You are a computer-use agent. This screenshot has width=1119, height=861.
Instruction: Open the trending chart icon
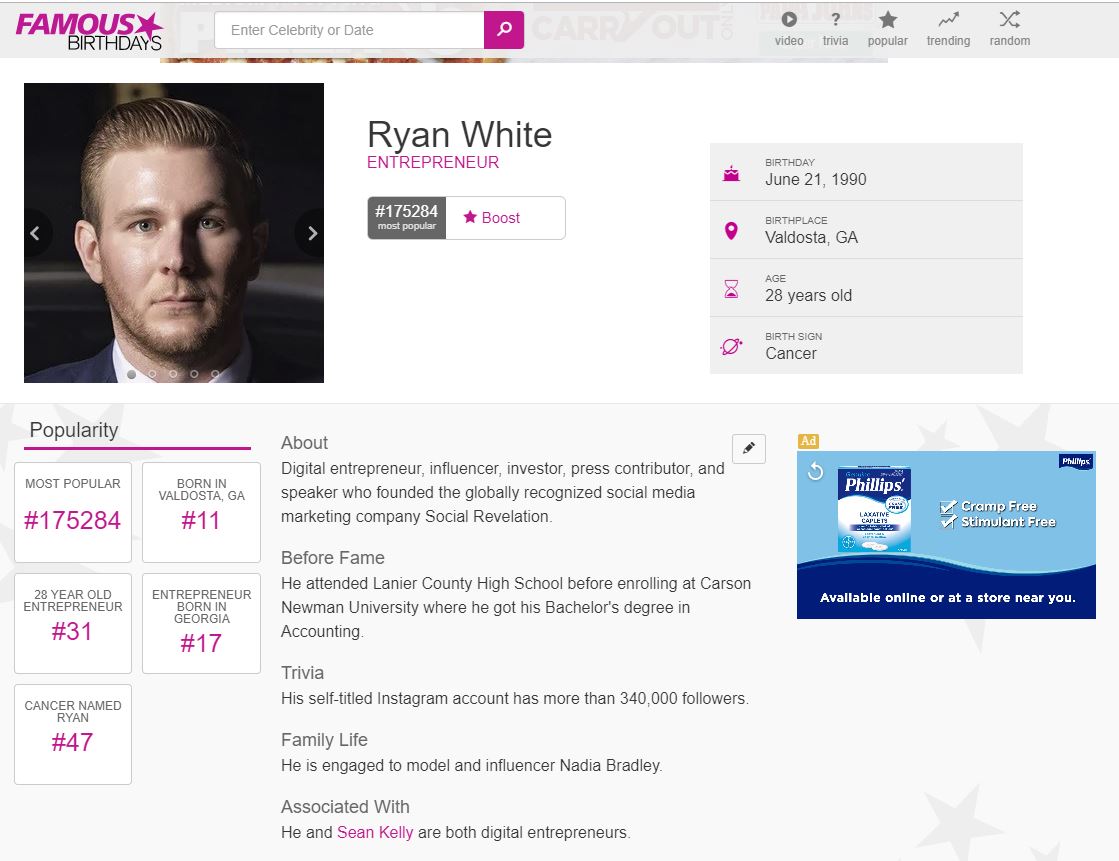(948, 19)
